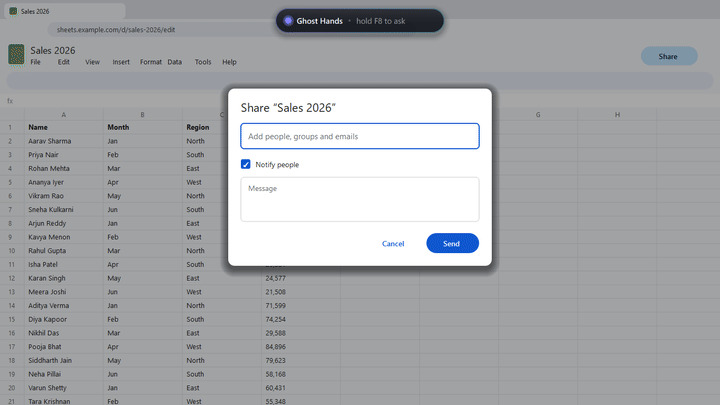This screenshot has width=720, height=405.
Task: Click the Sales 2026 document title
Action: pos(53,51)
